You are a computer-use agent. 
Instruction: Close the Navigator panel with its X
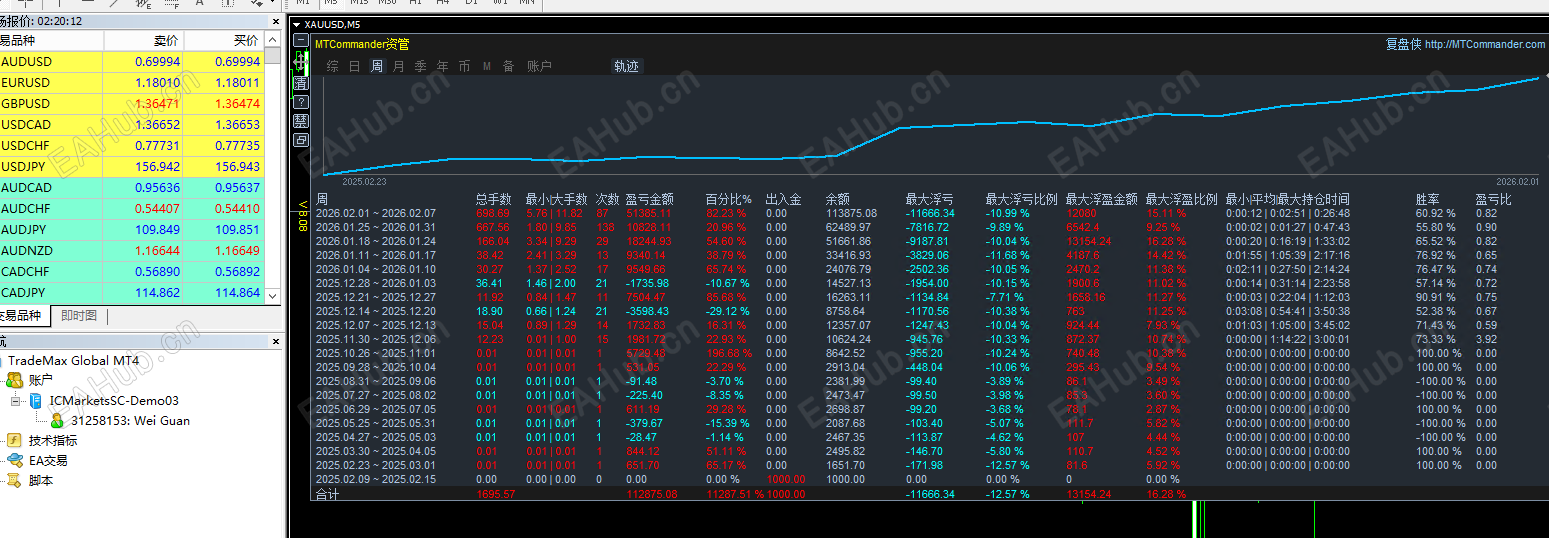point(274,342)
